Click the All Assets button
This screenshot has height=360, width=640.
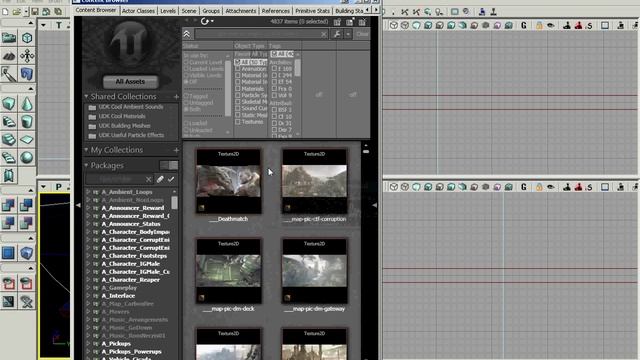[x=130, y=82]
